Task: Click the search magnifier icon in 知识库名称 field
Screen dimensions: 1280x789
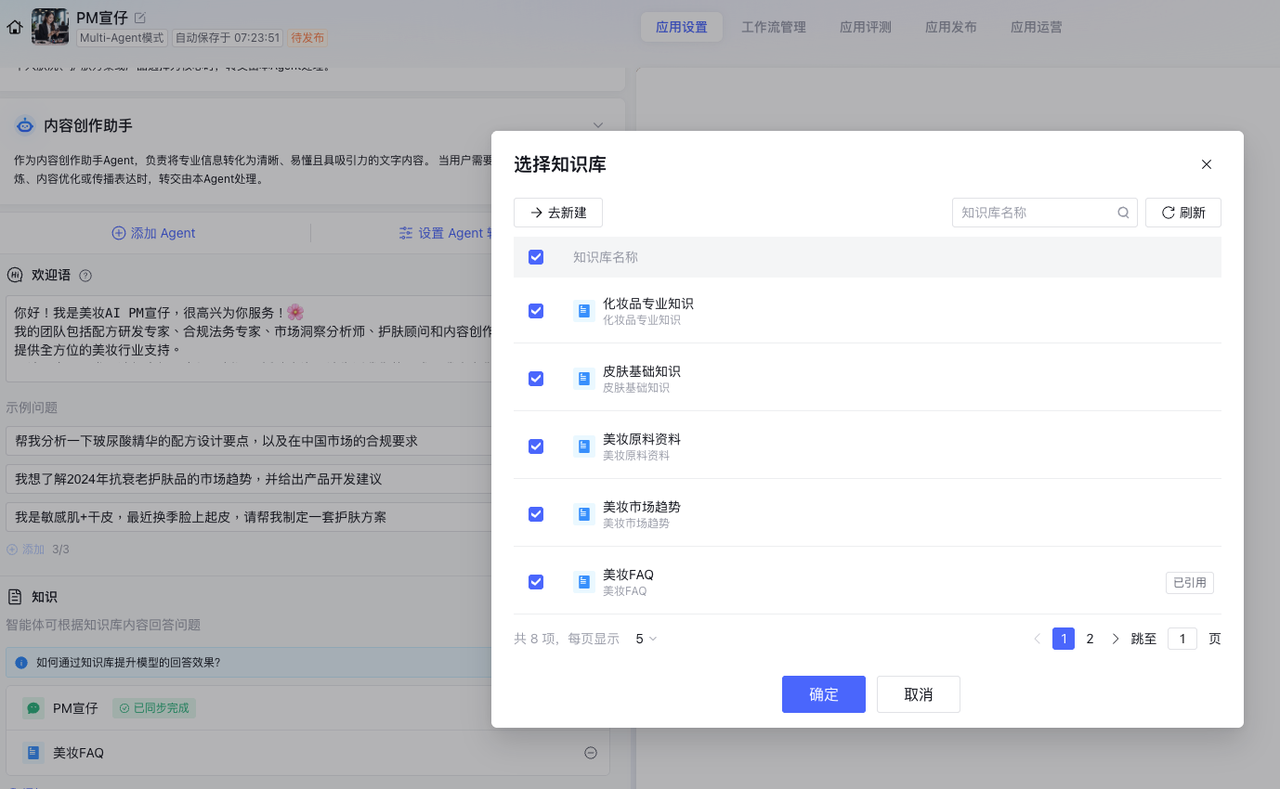Action: [1123, 213]
